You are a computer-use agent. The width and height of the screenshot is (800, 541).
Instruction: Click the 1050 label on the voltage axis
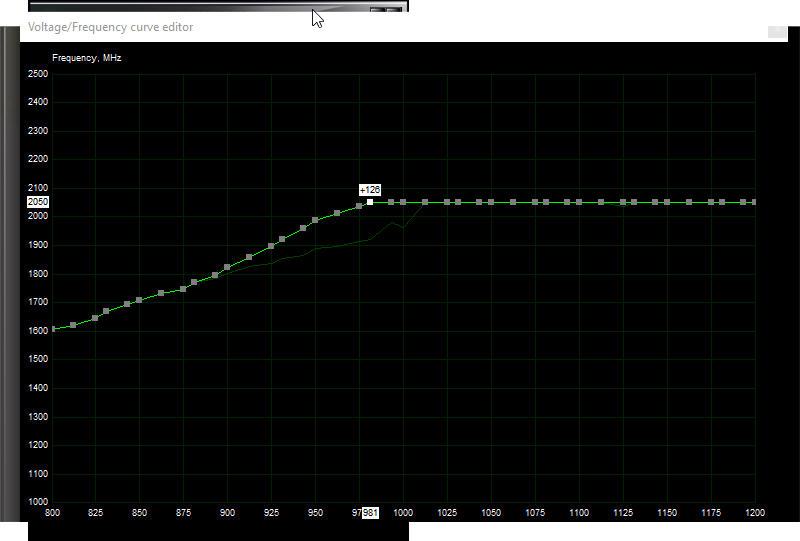click(491, 512)
